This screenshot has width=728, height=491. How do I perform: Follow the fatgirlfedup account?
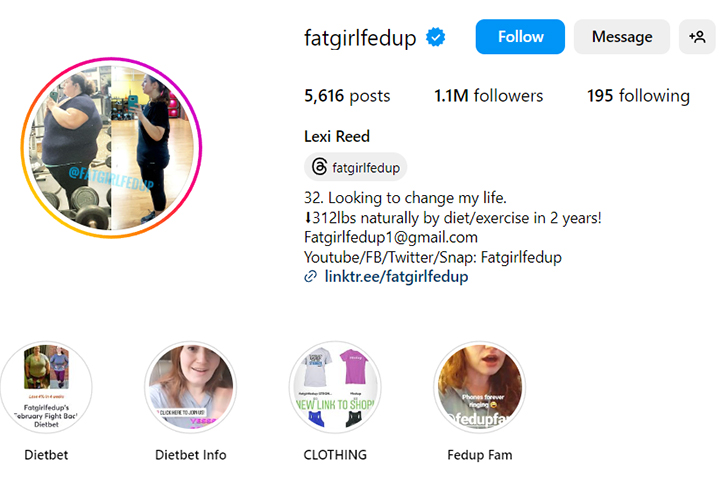pyautogui.click(x=520, y=37)
